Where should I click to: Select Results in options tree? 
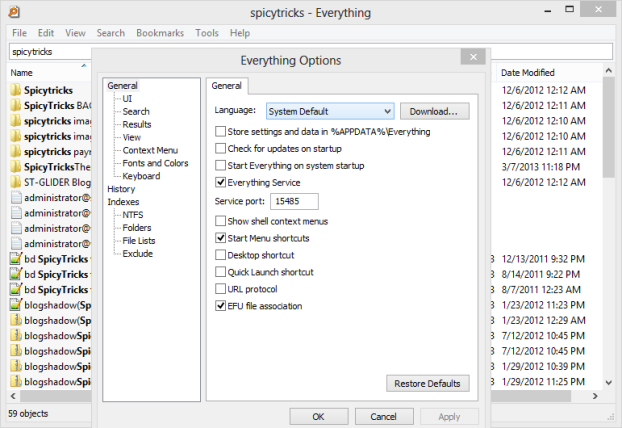point(137,125)
